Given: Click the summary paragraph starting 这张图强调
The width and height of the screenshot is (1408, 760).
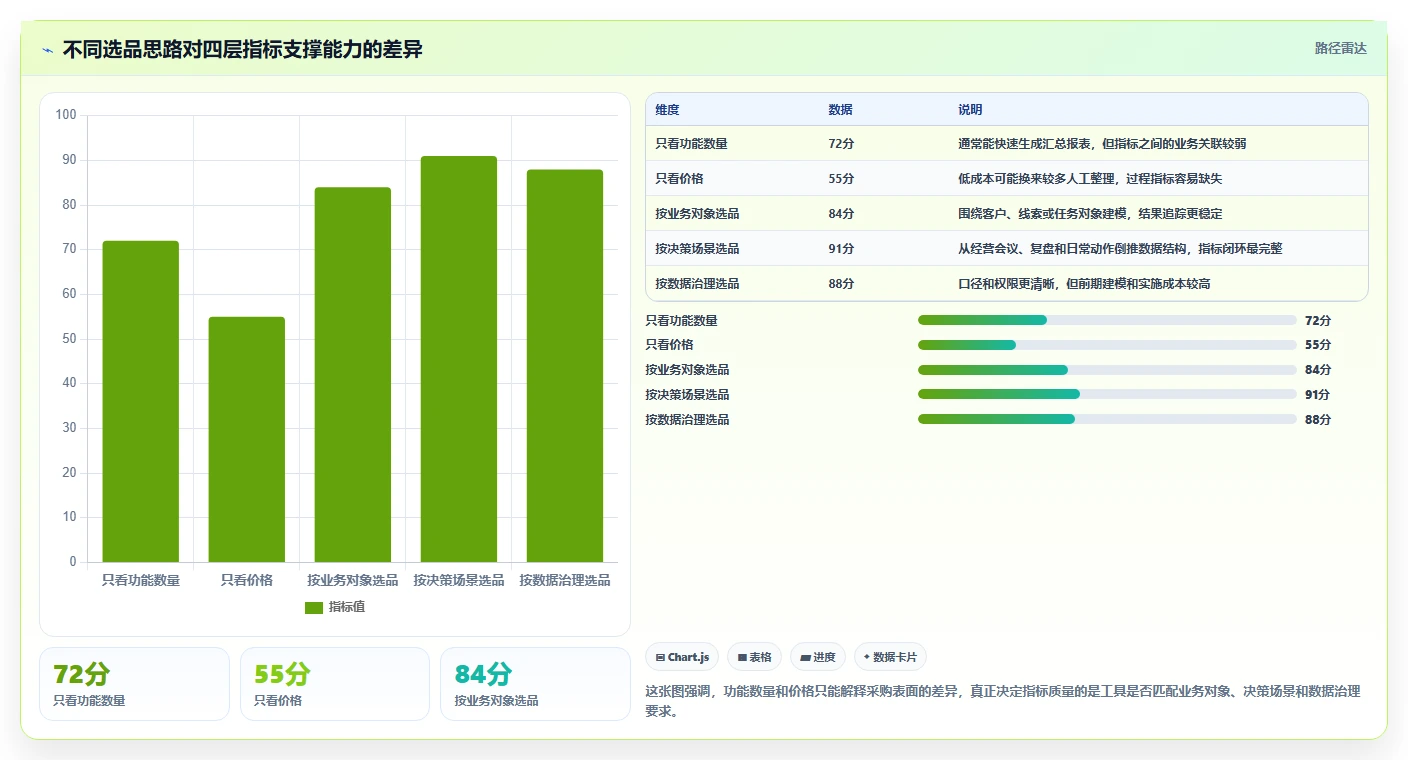Looking at the screenshot, I should [x=1003, y=701].
